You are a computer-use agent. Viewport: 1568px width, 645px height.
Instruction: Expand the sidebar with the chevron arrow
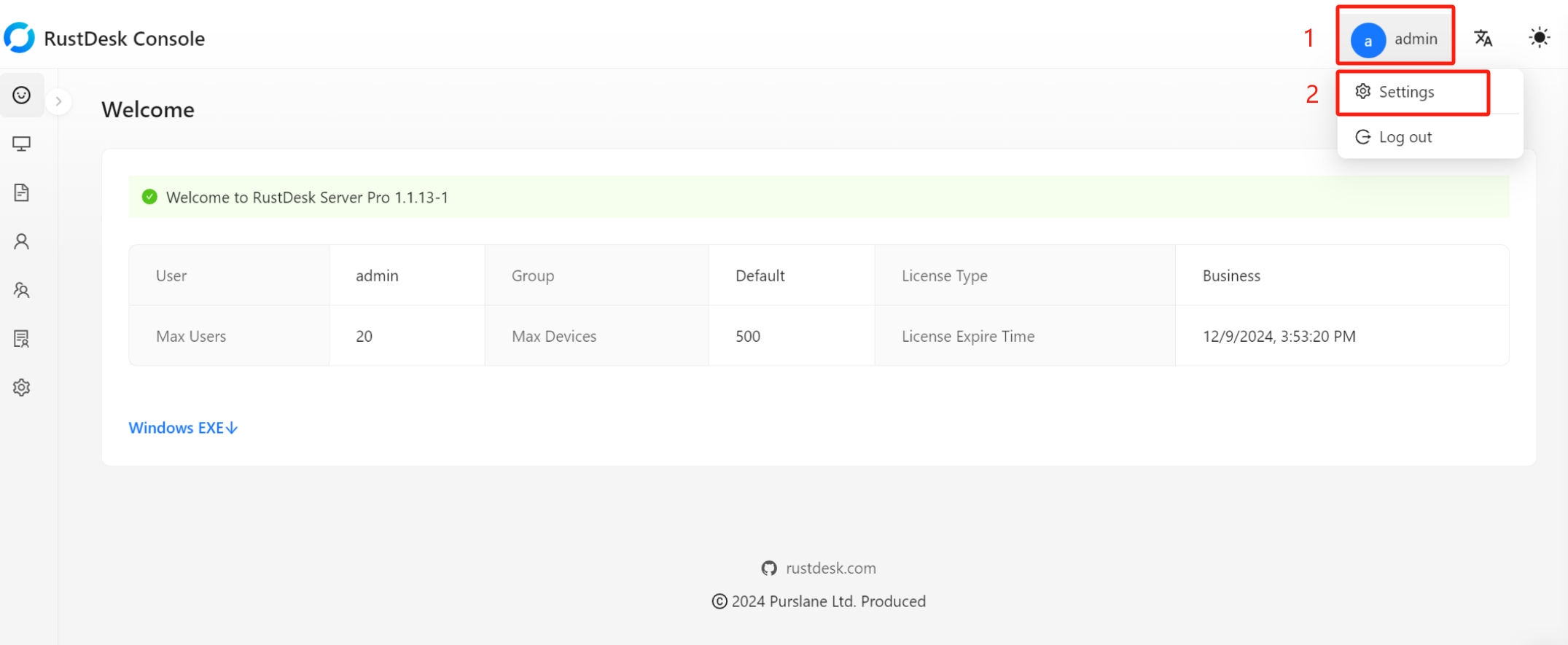(x=58, y=101)
